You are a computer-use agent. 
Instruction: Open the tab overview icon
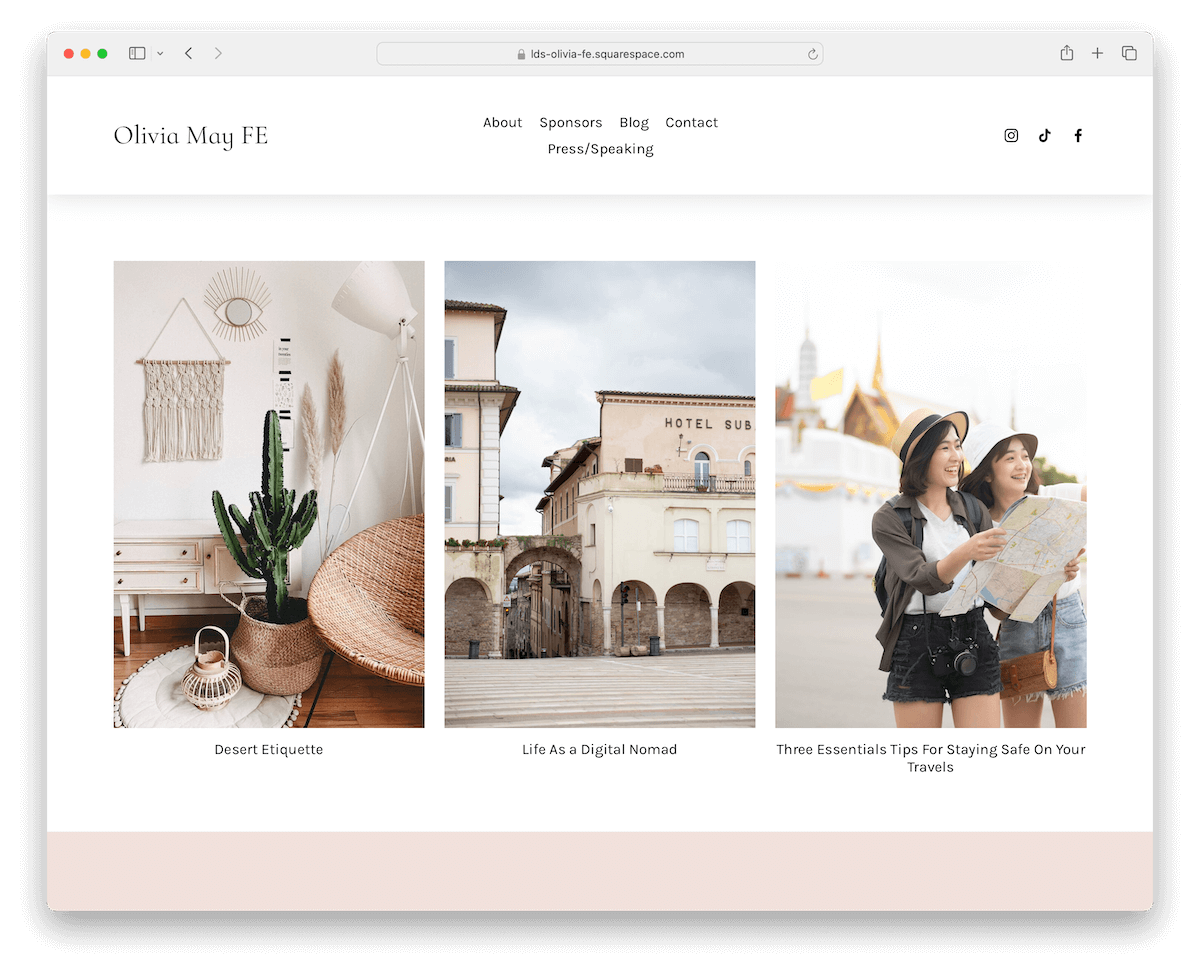tap(1129, 53)
